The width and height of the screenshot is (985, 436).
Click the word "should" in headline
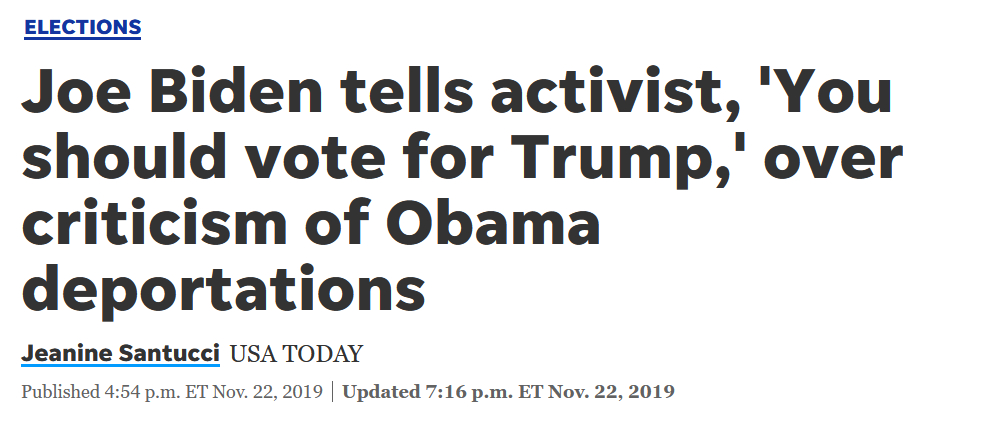coord(113,160)
